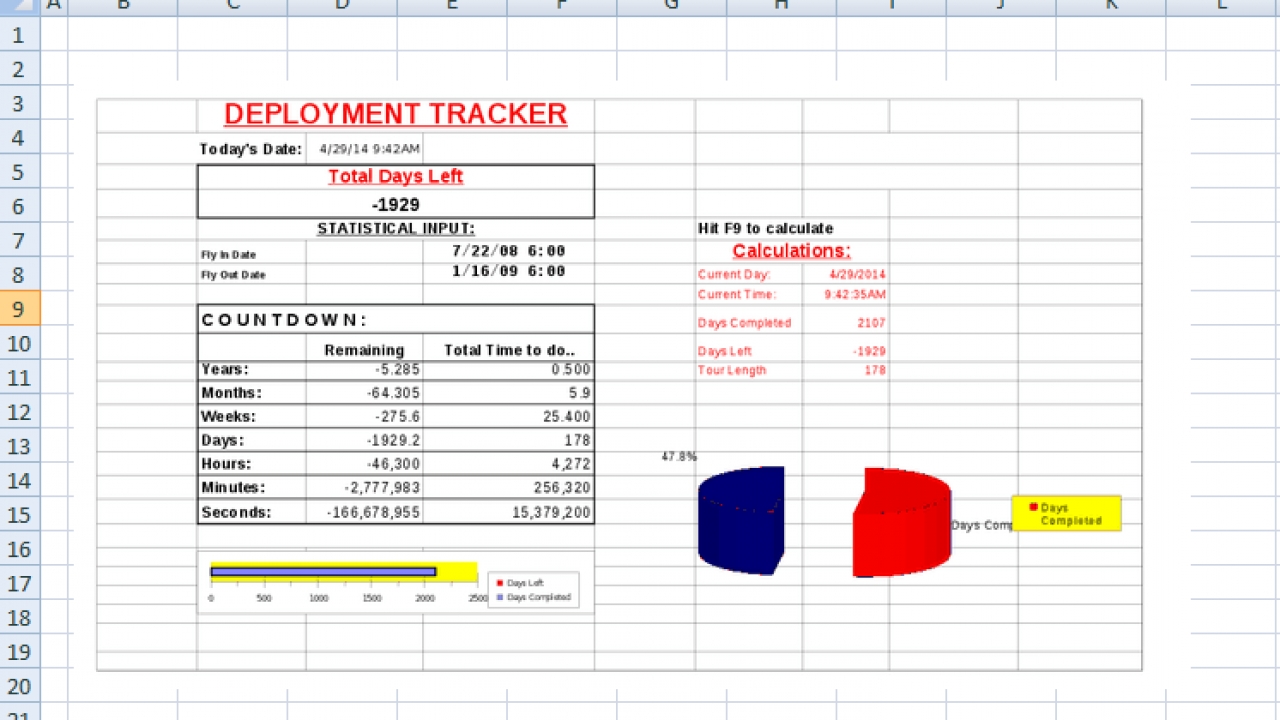Click the Today's Date label
The height and width of the screenshot is (720, 1280).
click(x=250, y=149)
